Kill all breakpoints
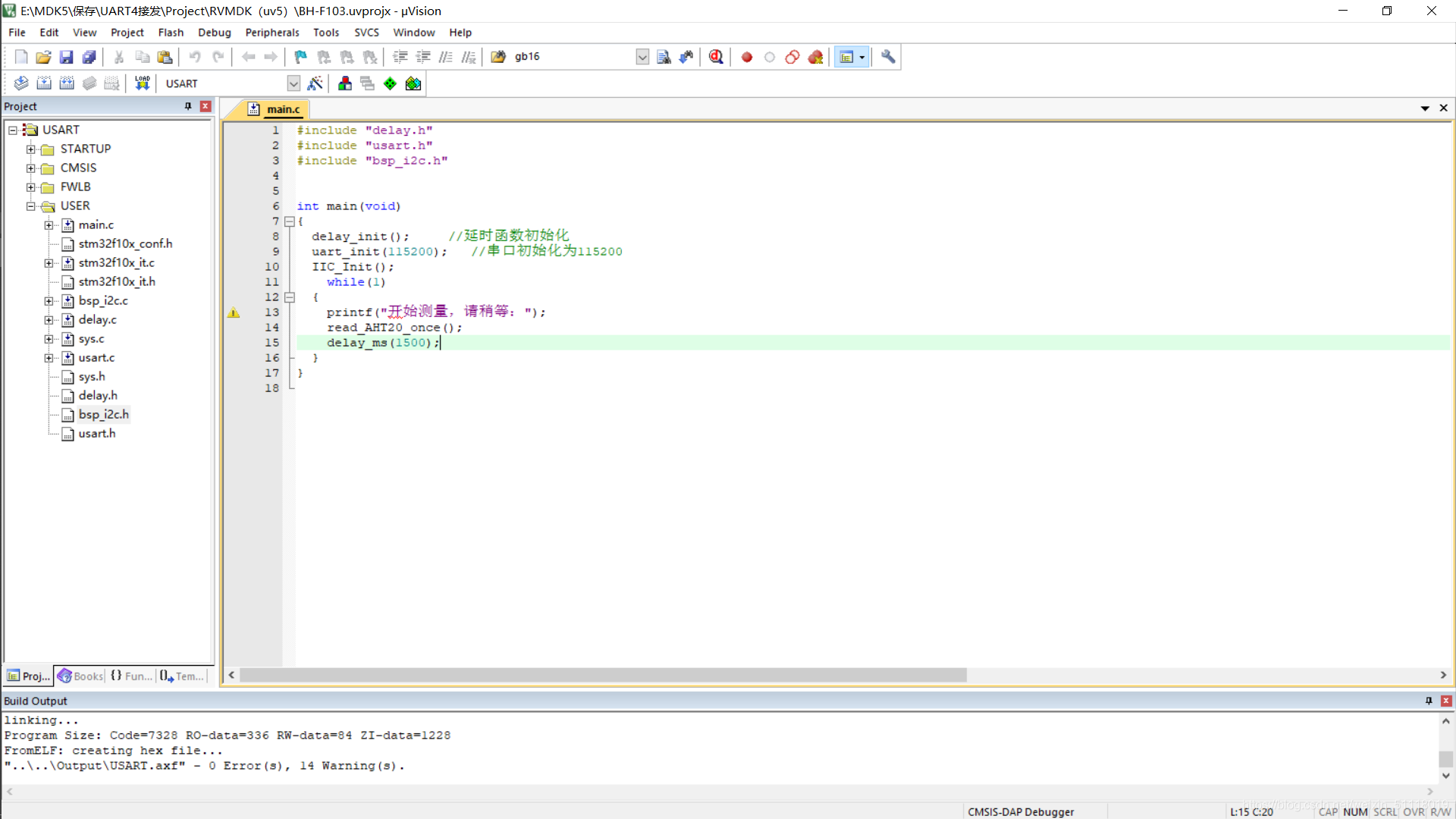 coord(816,57)
